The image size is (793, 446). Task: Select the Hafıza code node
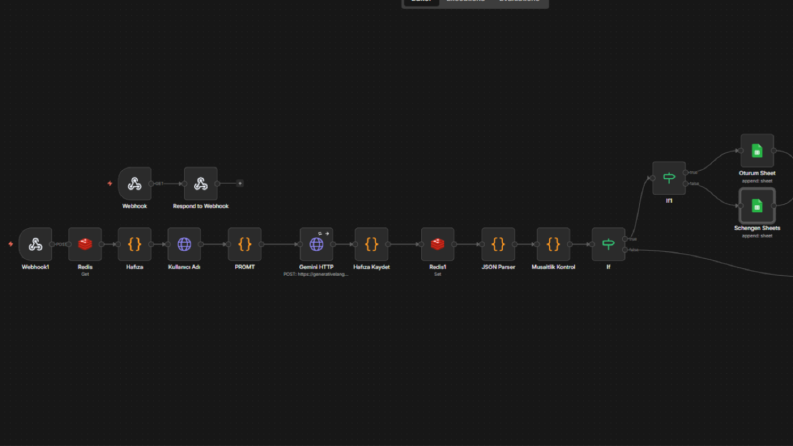pyautogui.click(x=135, y=244)
